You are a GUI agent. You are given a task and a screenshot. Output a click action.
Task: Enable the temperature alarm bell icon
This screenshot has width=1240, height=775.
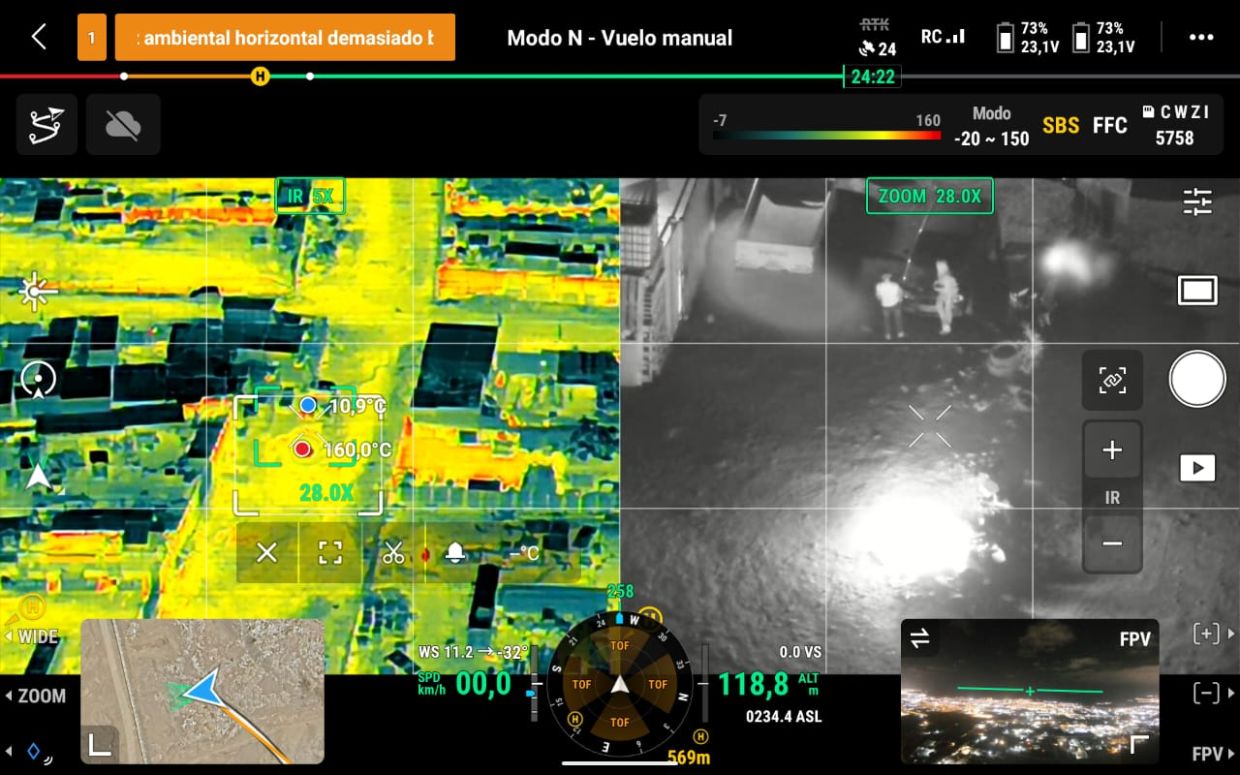(x=455, y=553)
